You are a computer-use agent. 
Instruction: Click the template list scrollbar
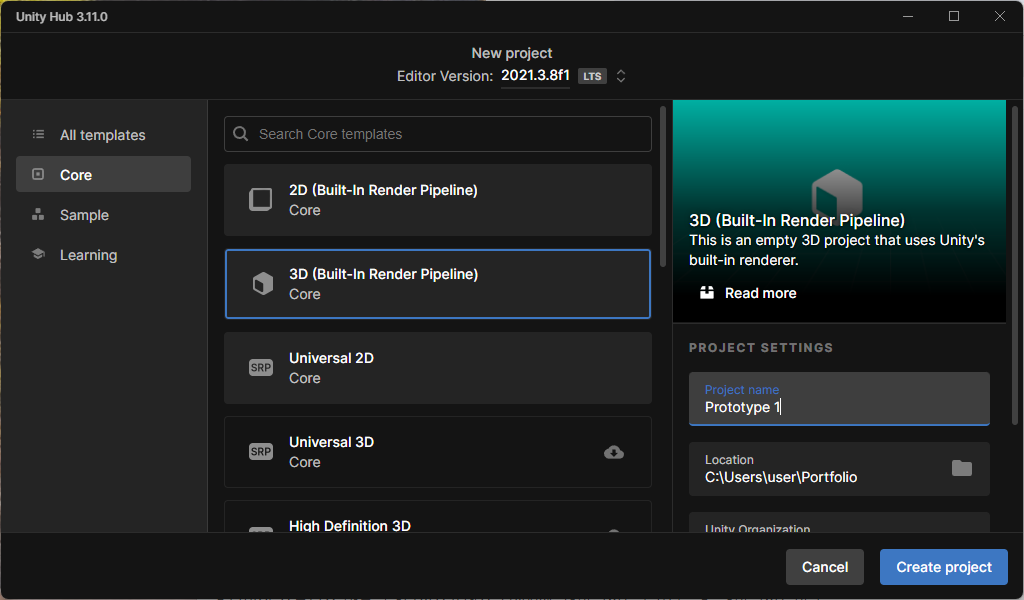coord(663,187)
